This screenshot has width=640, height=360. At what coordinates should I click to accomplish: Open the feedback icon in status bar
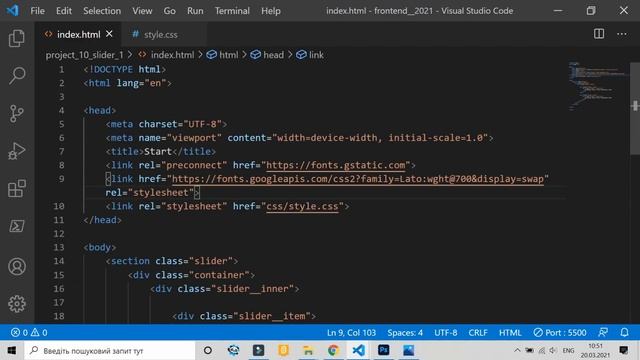coord(602,332)
